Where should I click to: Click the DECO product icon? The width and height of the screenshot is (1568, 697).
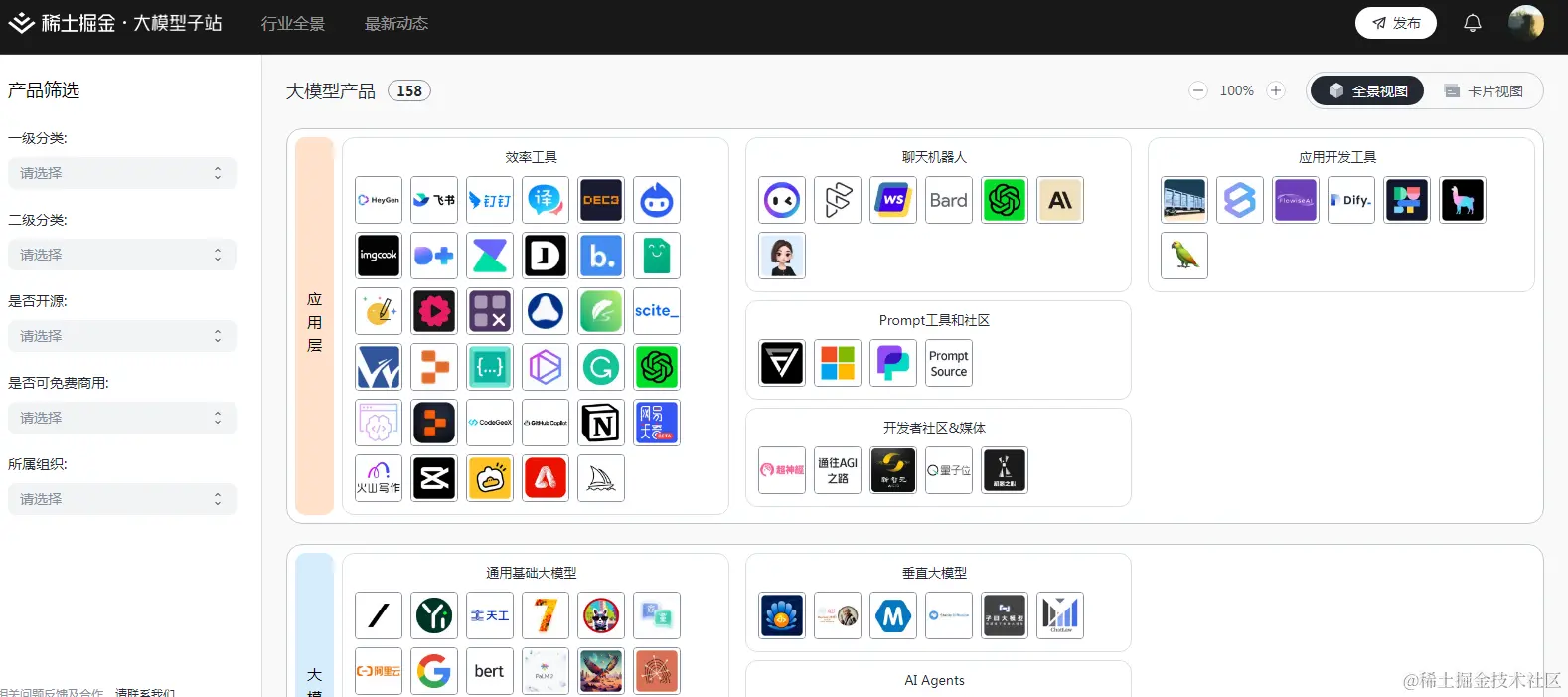[x=601, y=200]
